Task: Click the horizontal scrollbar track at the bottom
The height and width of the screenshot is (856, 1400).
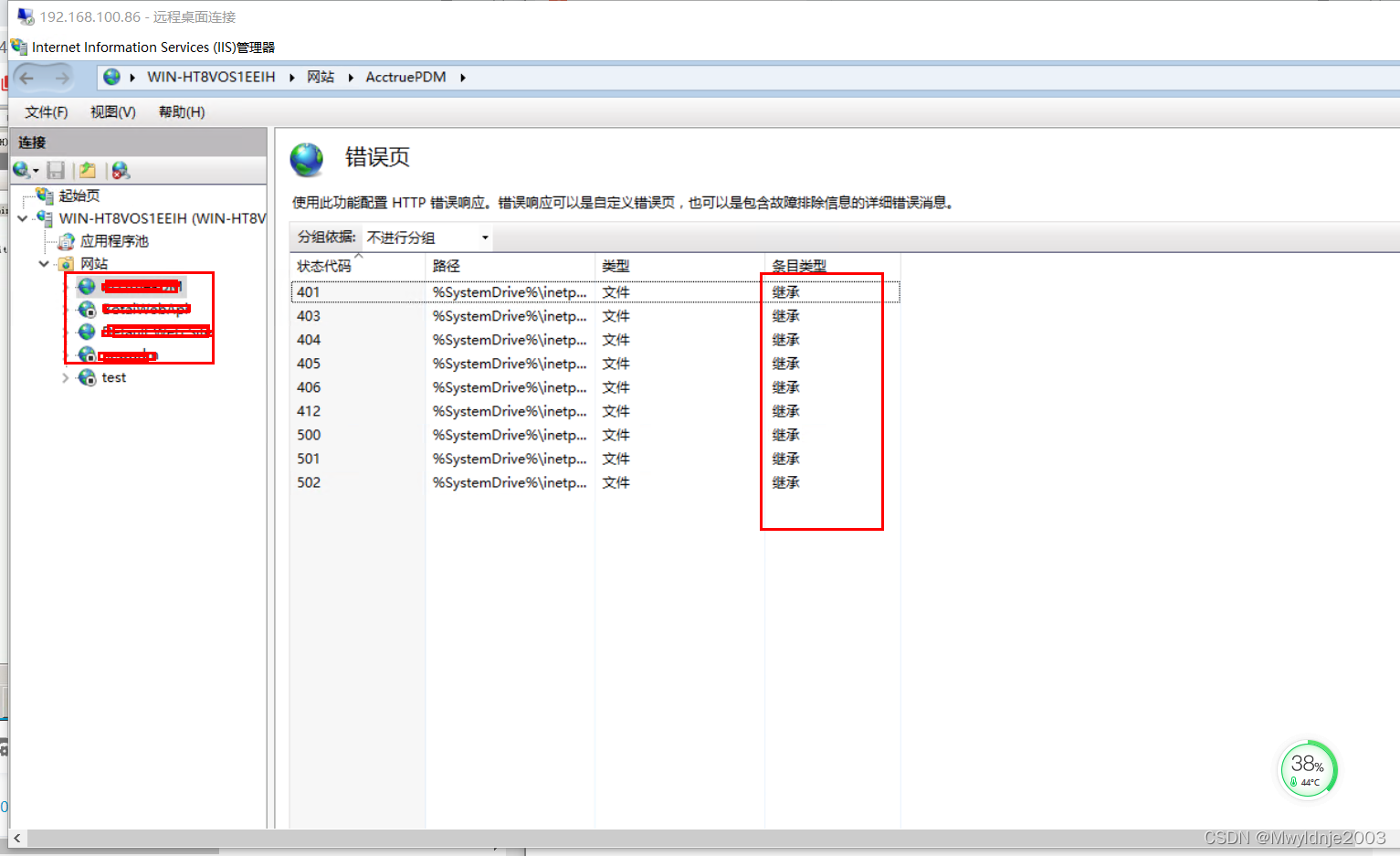Action: 712,838
